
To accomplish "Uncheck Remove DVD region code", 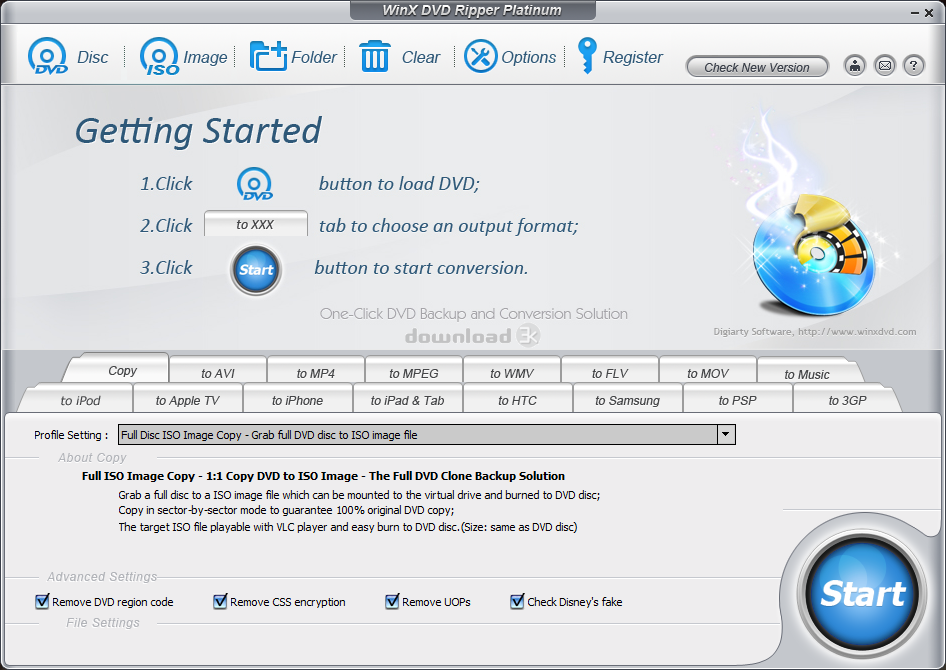I will [42, 602].
